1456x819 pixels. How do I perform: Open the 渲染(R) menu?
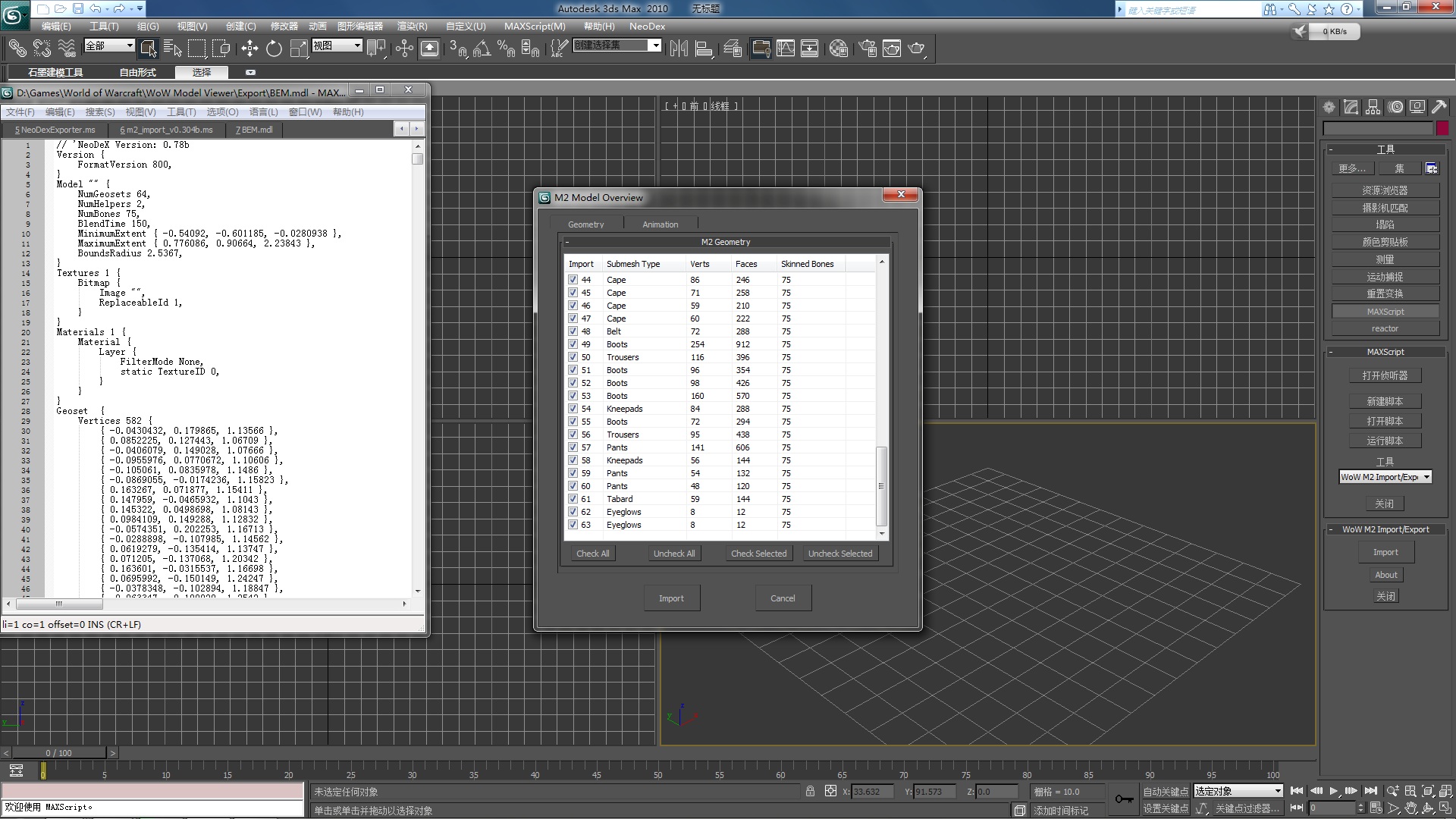coord(412,26)
